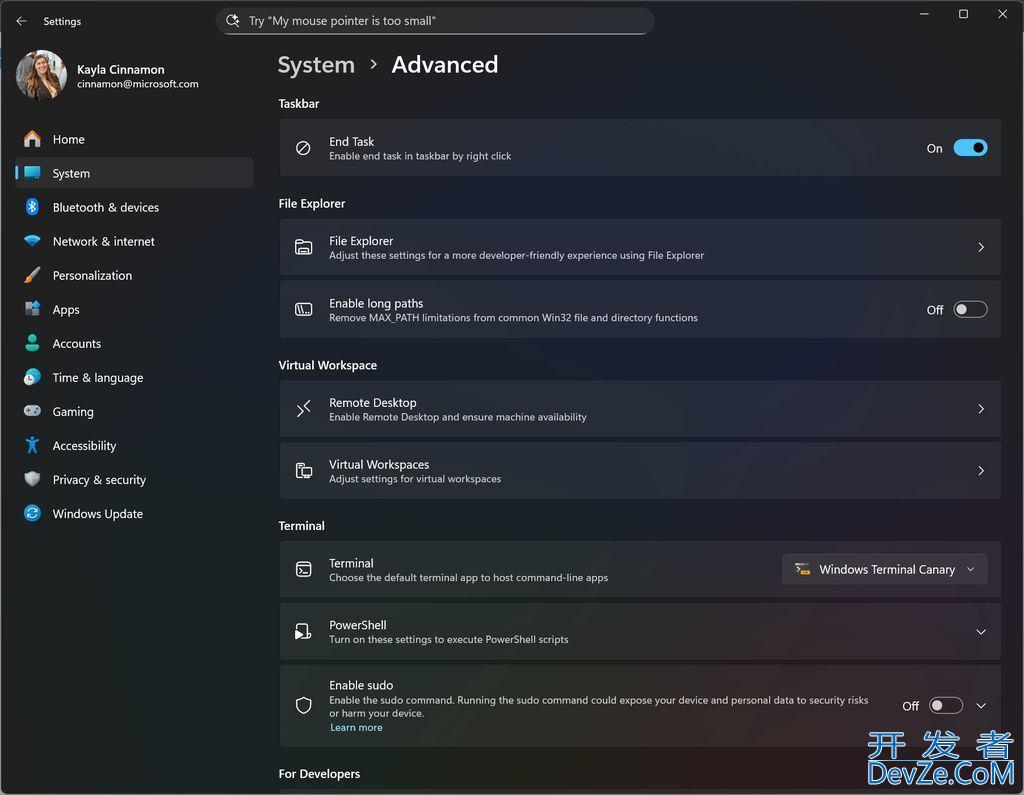
Task: Switch on the Enable sudo toggle
Action: click(946, 706)
